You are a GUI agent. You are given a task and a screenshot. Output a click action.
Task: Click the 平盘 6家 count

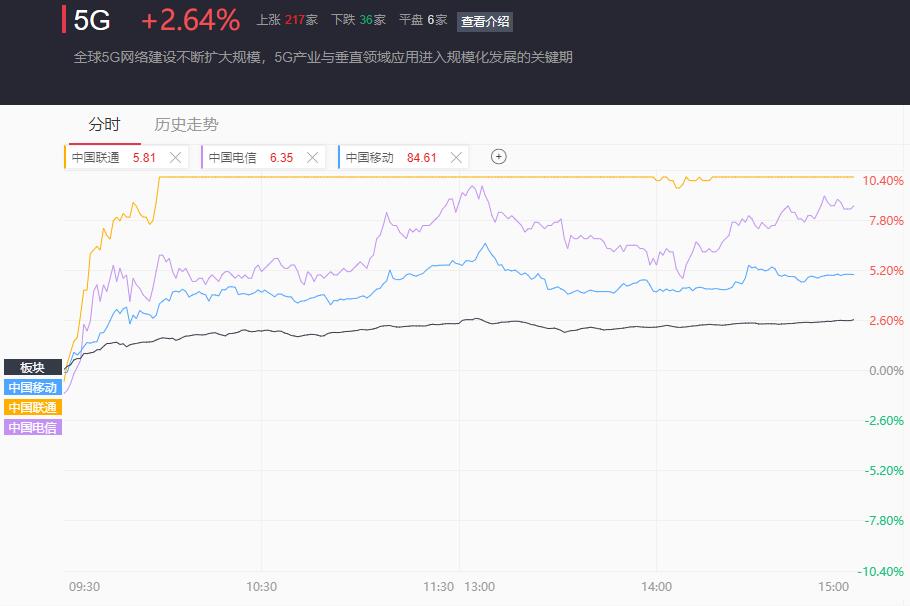[x=423, y=20]
